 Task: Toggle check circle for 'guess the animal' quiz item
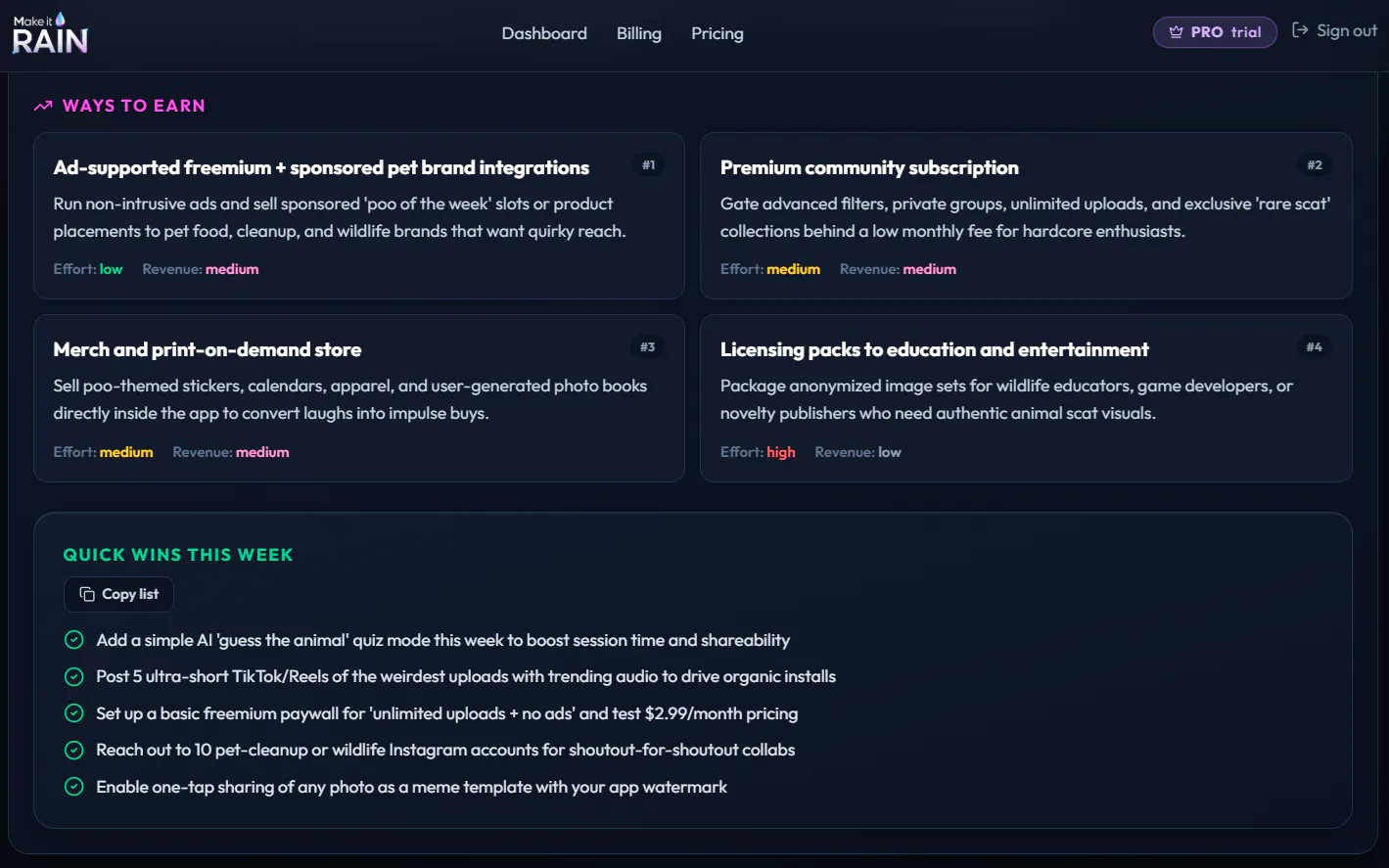73,640
